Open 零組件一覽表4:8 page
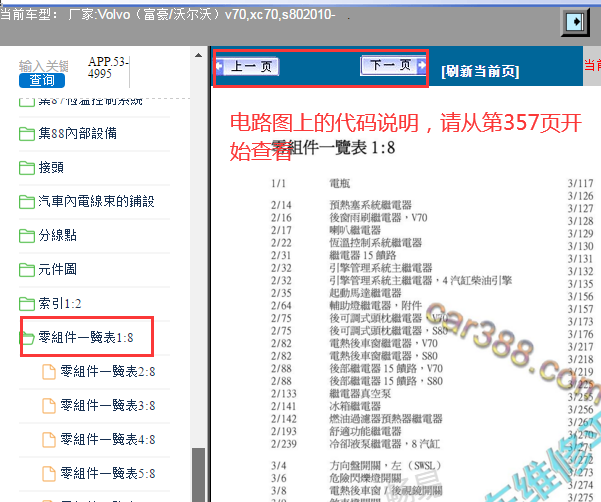Screen dimensions: 601x502 pyautogui.click(x=108, y=439)
